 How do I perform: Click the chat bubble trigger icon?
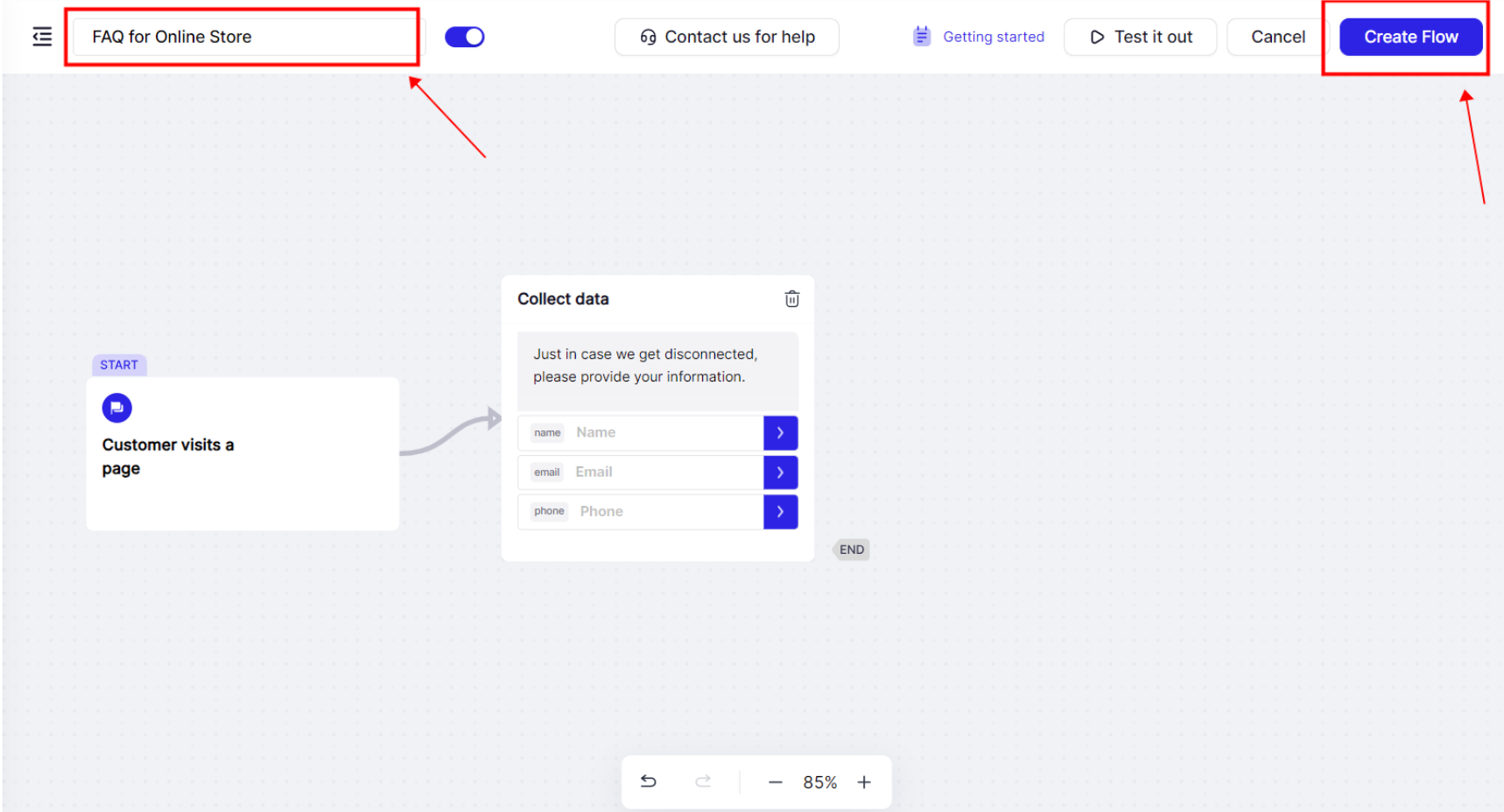[116, 408]
